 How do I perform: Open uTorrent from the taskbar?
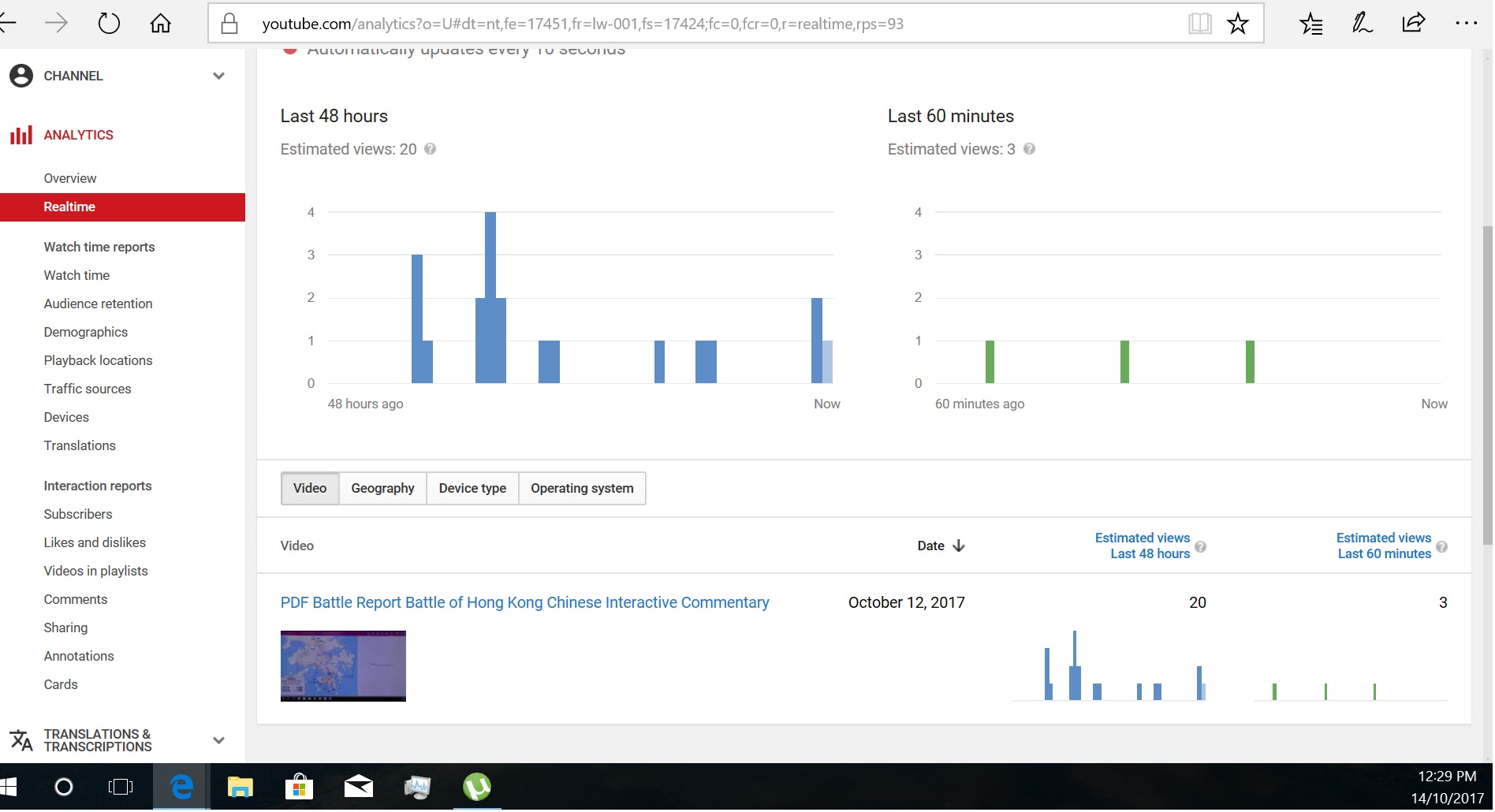point(477,787)
